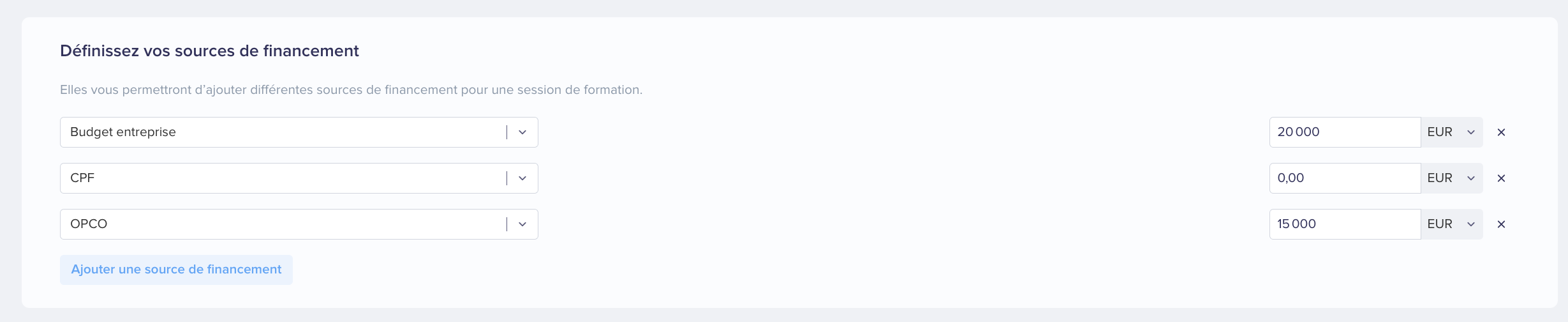Open the Budget entreprise source dropdown
1568x322 pixels.
pos(299,132)
